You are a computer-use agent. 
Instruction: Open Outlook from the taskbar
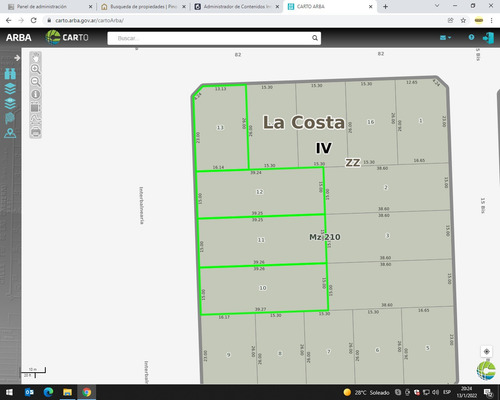point(29,392)
